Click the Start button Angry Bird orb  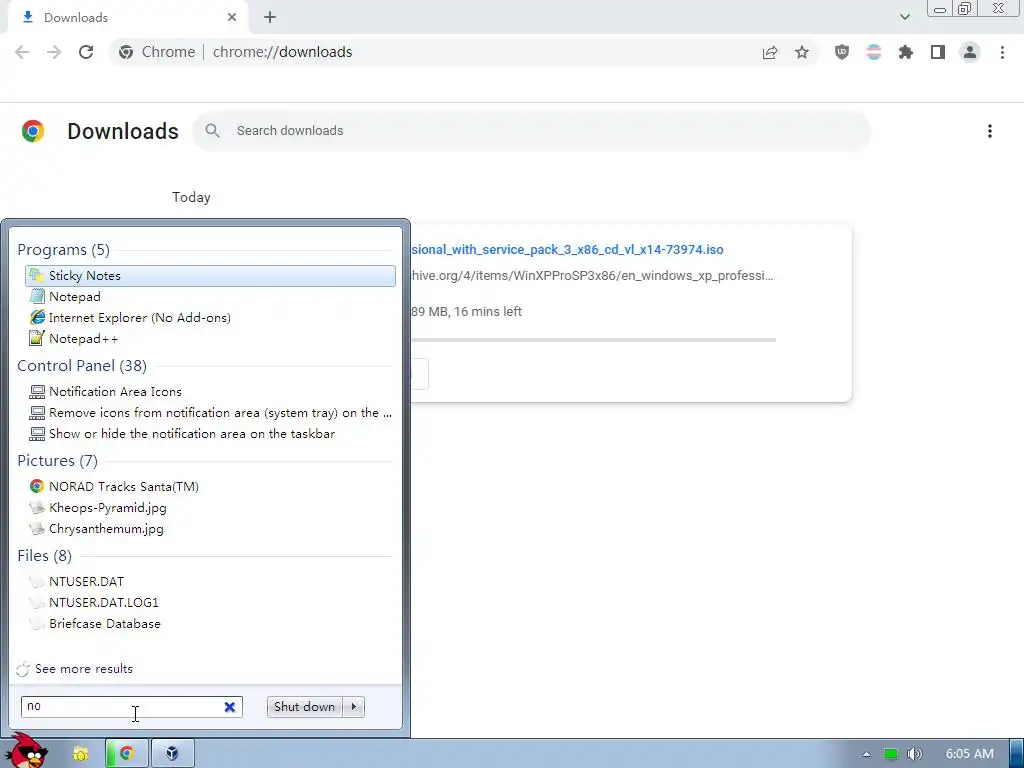[26, 751]
